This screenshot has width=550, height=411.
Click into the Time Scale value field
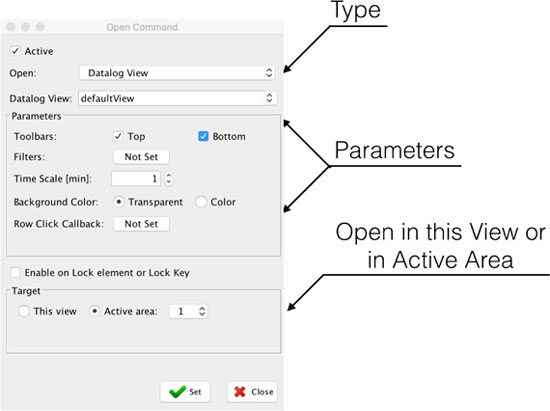136,178
